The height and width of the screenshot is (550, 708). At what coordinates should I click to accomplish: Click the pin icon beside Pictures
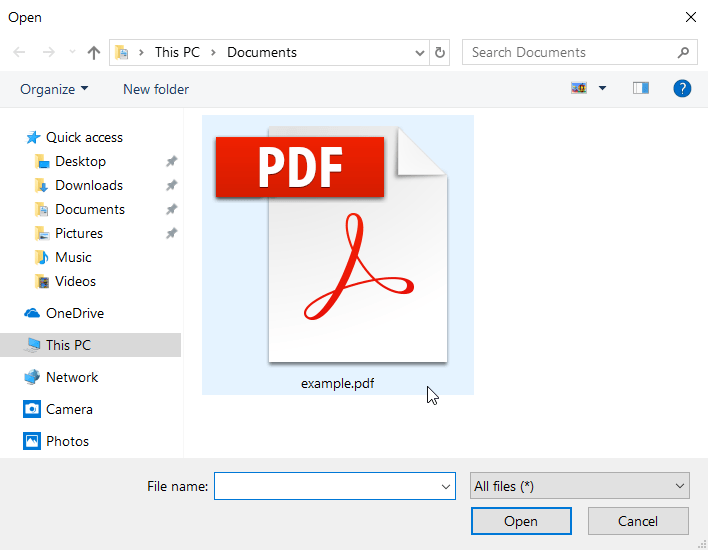click(171, 233)
